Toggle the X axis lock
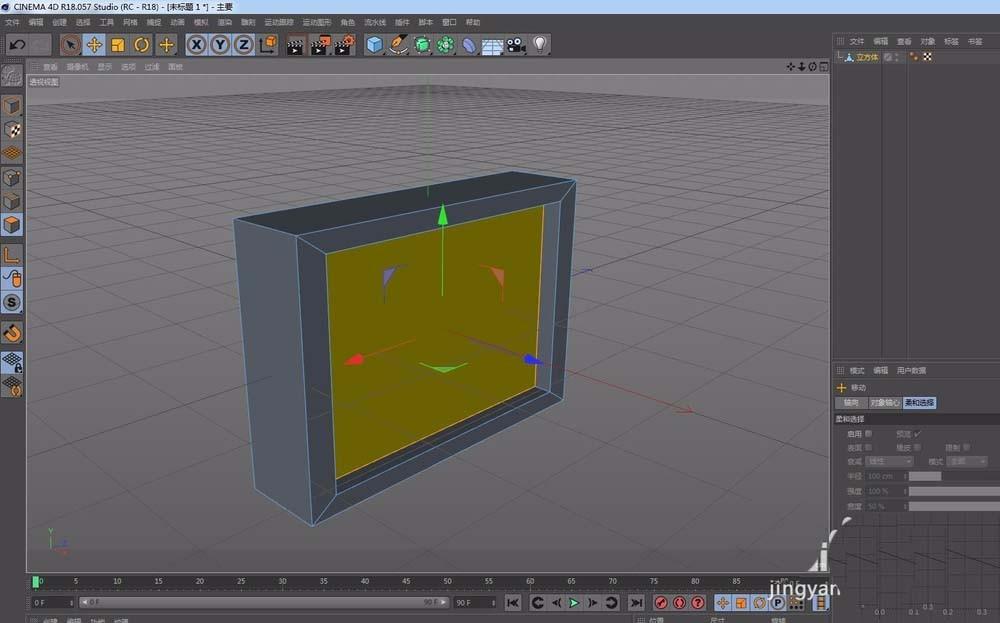This screenshot has height=623, width=1000. (x=195, y=44)
